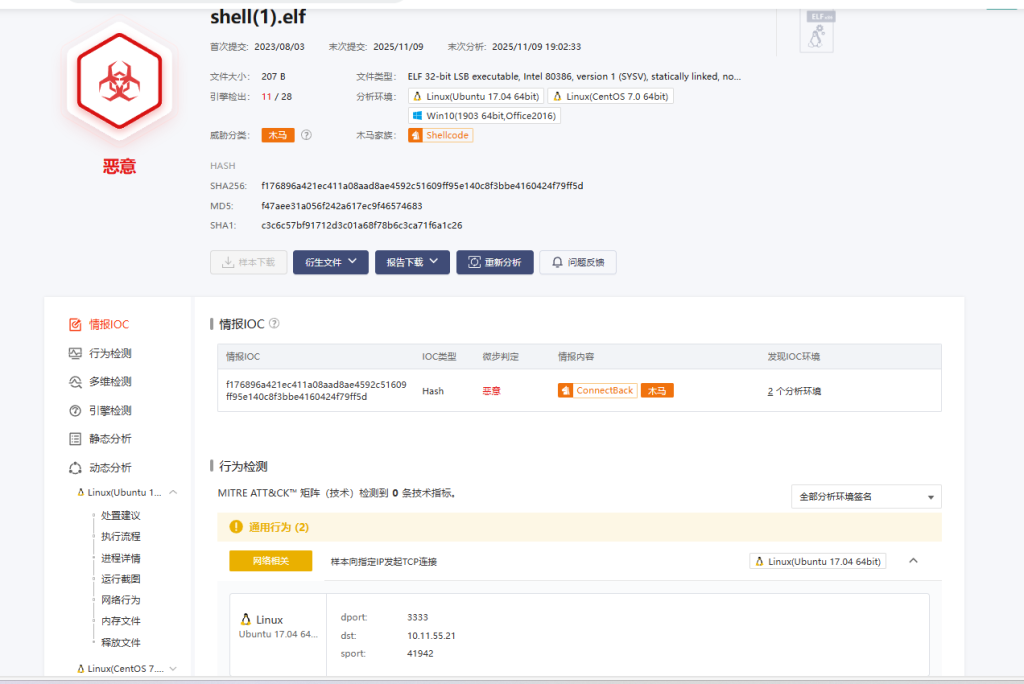Click the ConnectBack intelligence tag
This screenshot has height=684, width=1024.
(597, 391)
